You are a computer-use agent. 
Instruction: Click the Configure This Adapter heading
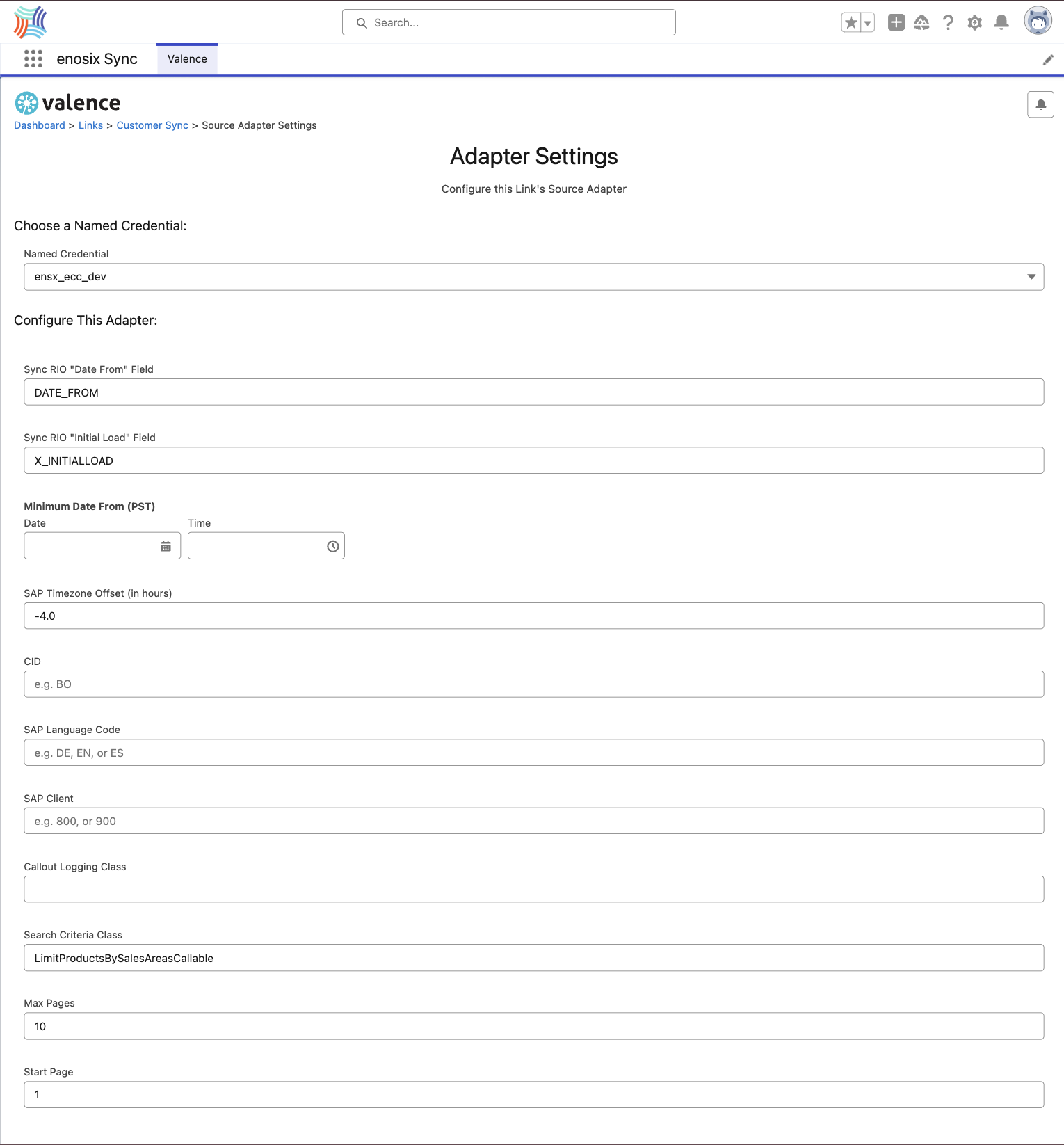[x=86, y=321]
